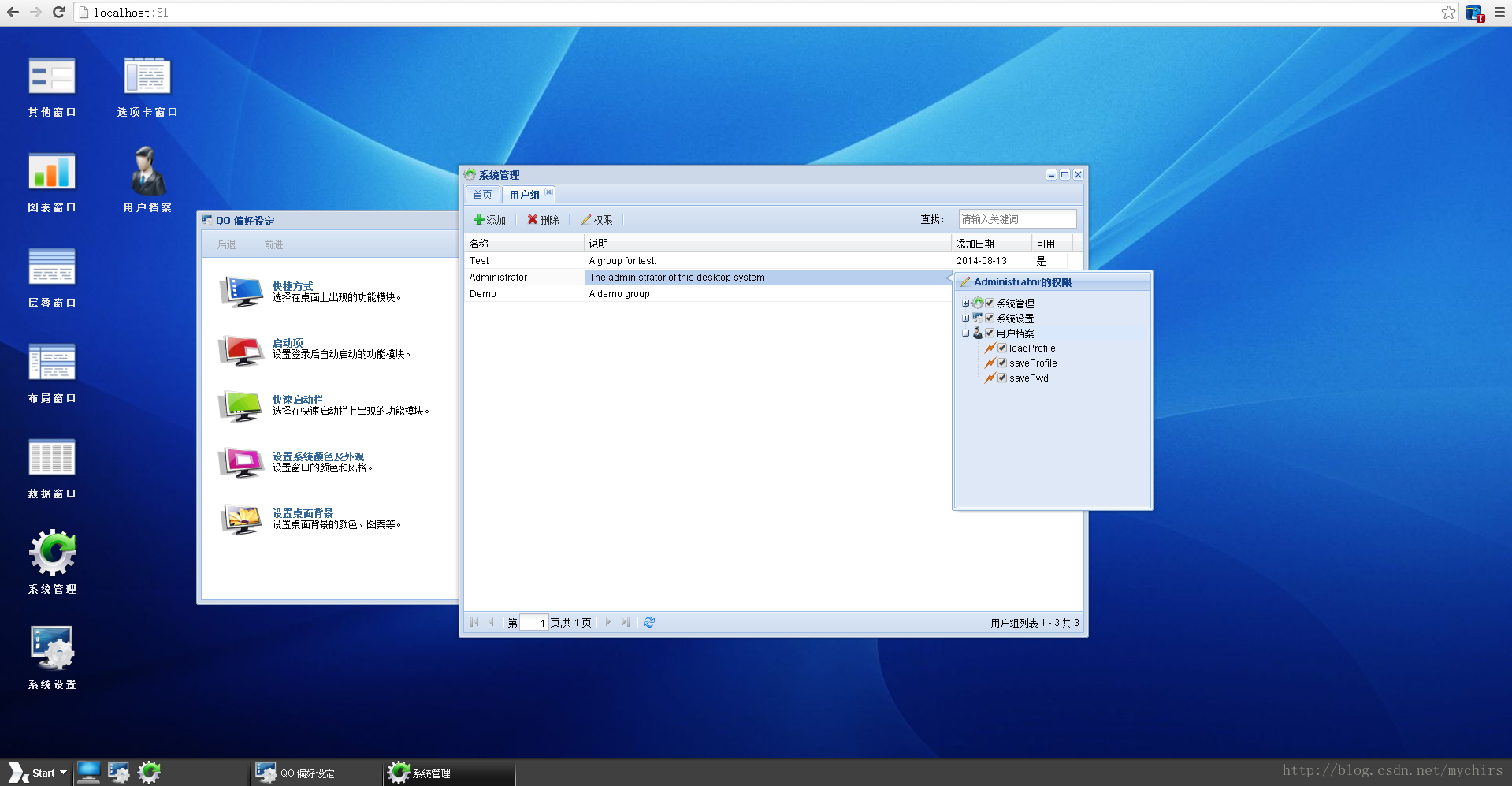Viewport: 1512px width, 786px height.
Task: Click the refresh icon in the paging toolbar
Action: [649, 622]
